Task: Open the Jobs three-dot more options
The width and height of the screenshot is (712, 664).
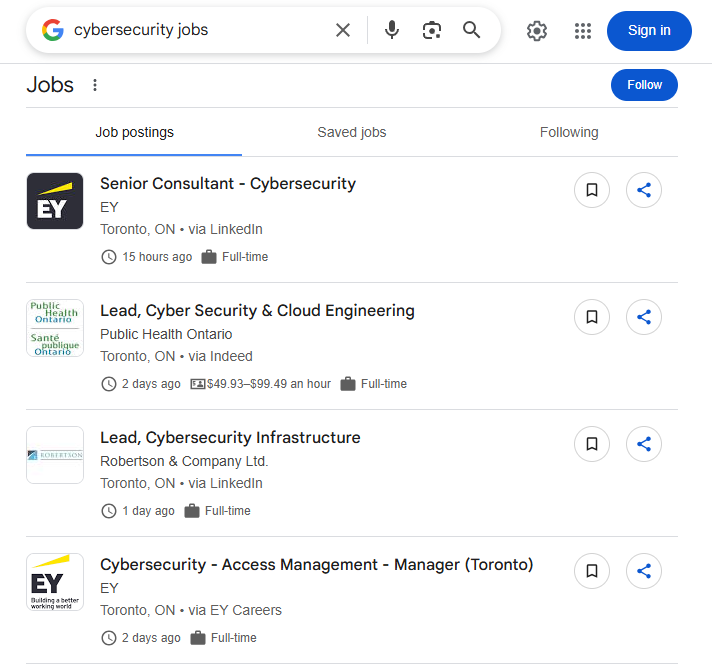Action: point(95,85)
